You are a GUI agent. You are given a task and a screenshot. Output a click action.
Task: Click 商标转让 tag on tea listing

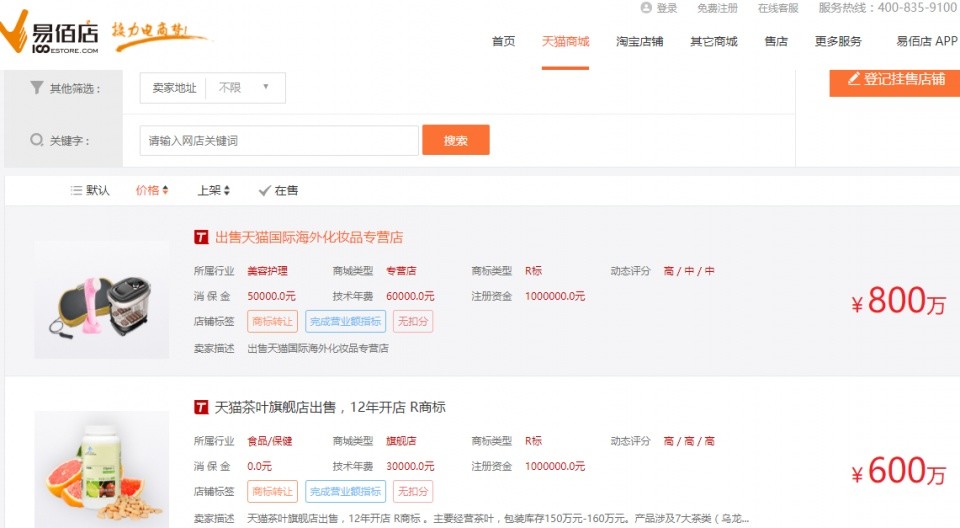[x=272, y=491]
